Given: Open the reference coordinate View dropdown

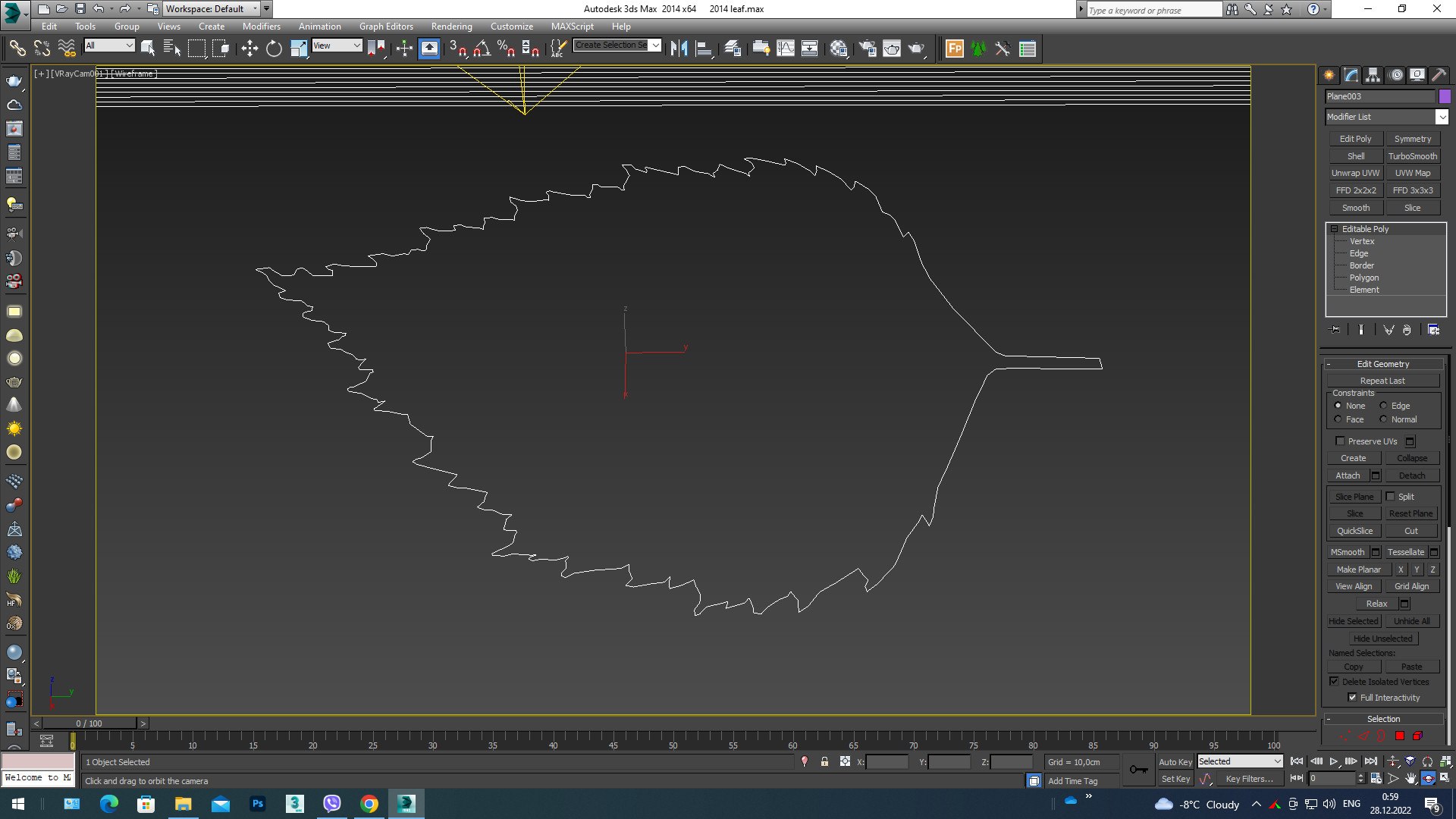Looking at the screenshot, I should click(x=337, y=45).
